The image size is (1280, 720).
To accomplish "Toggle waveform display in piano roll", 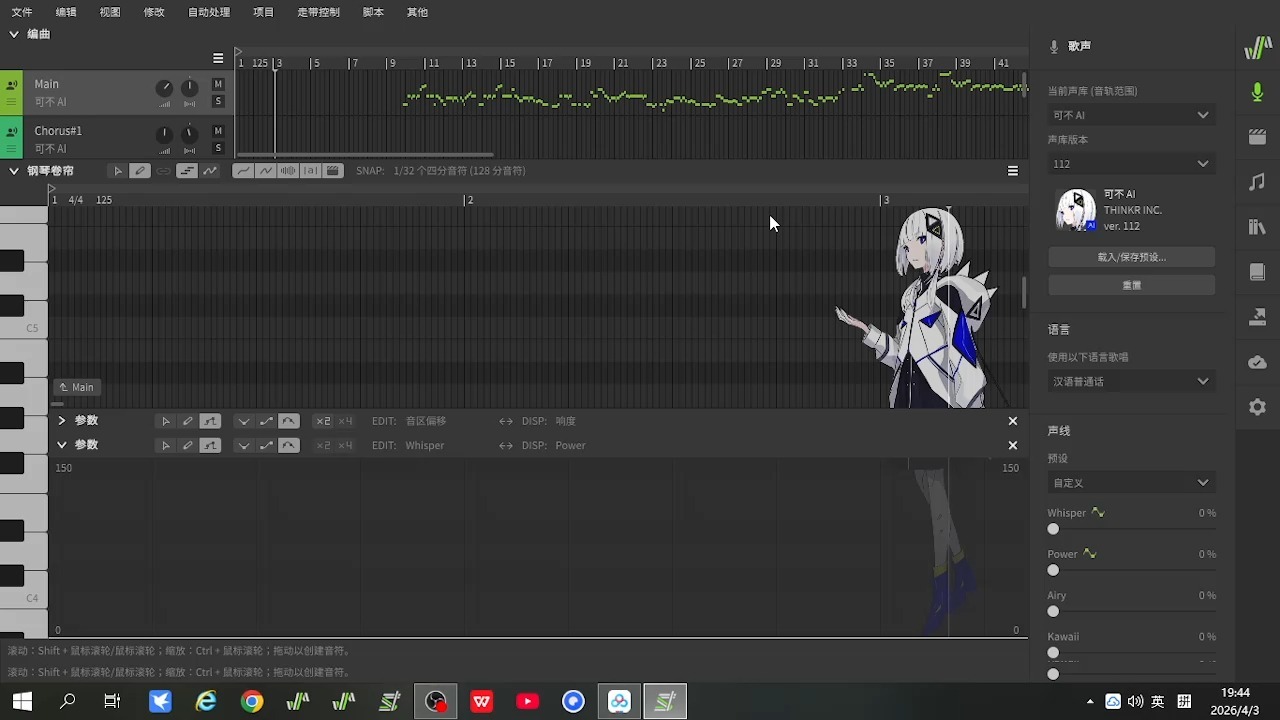I will tap(288, 171).
